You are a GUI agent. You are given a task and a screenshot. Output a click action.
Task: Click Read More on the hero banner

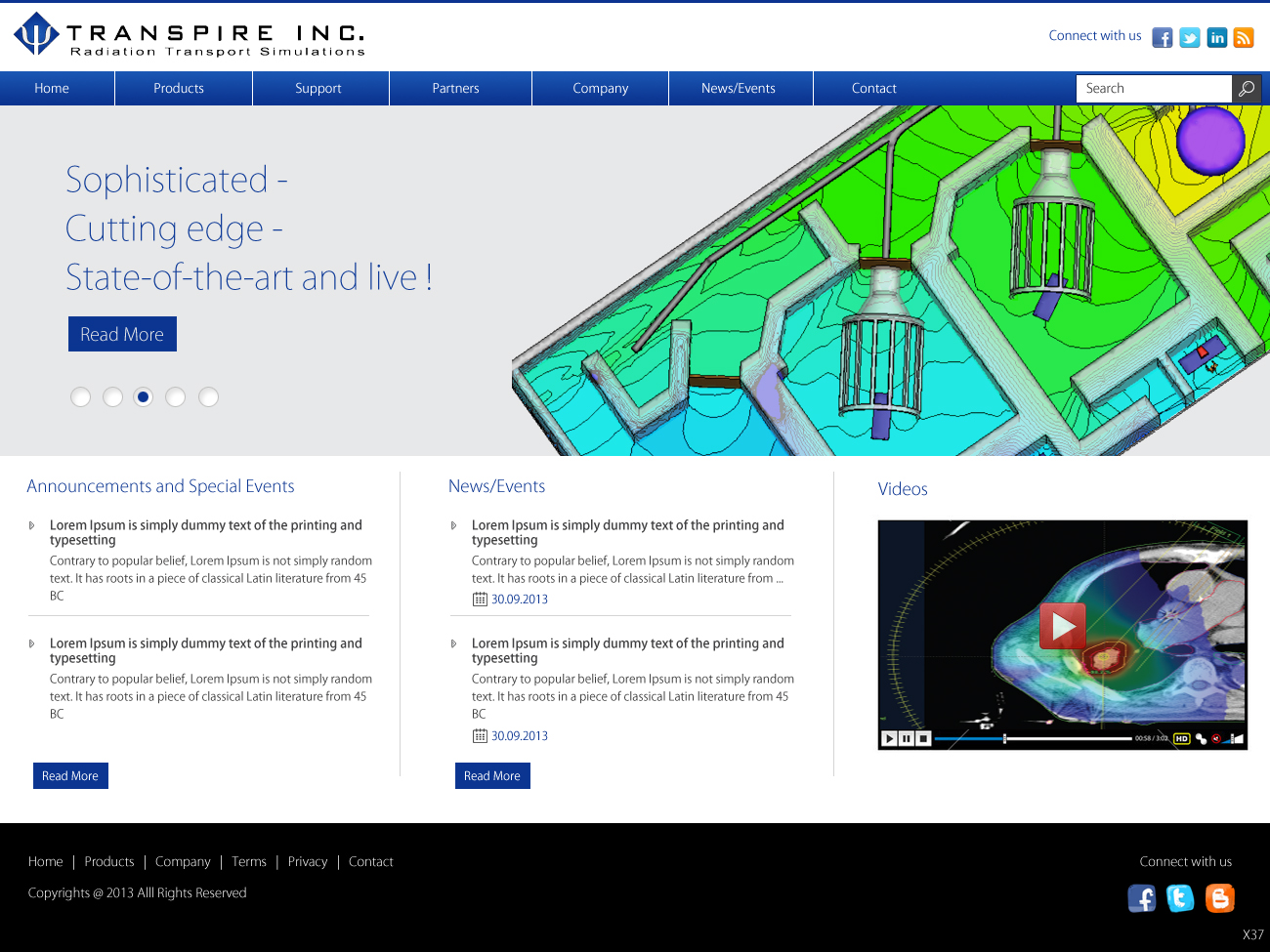(x=122, y=334)
